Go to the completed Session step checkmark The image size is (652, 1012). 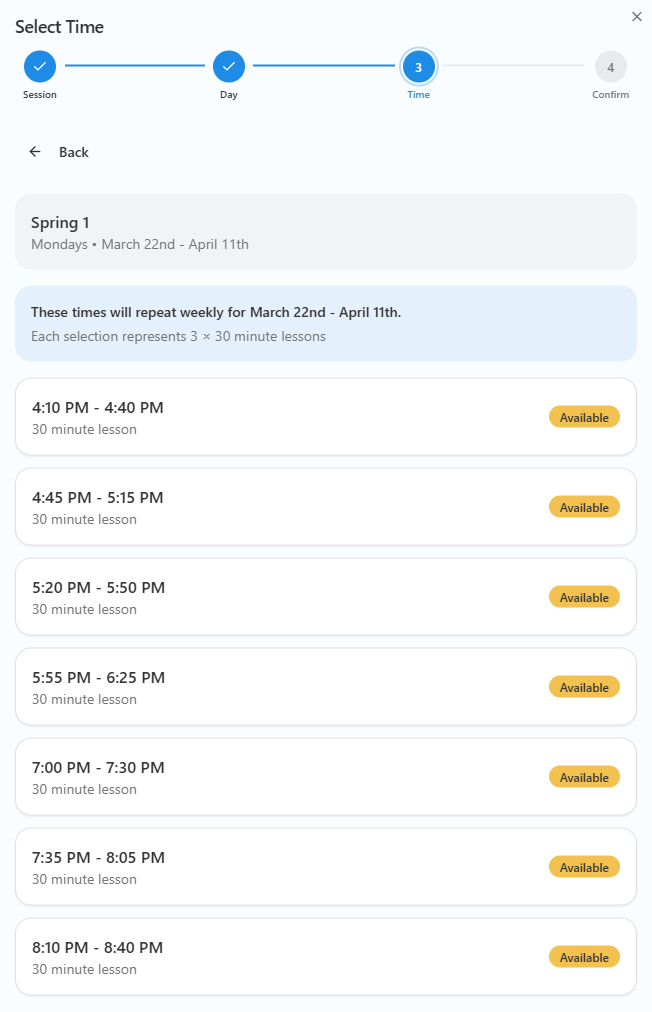40,67
